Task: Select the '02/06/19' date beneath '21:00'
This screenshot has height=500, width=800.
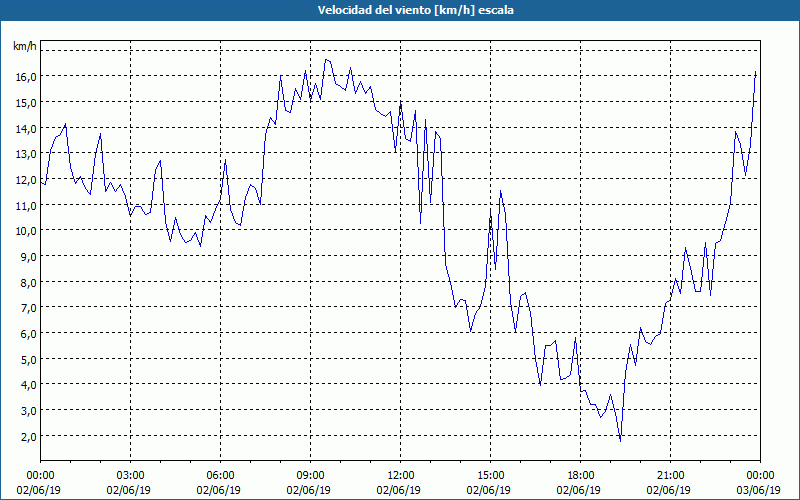Action: point(668,490)
